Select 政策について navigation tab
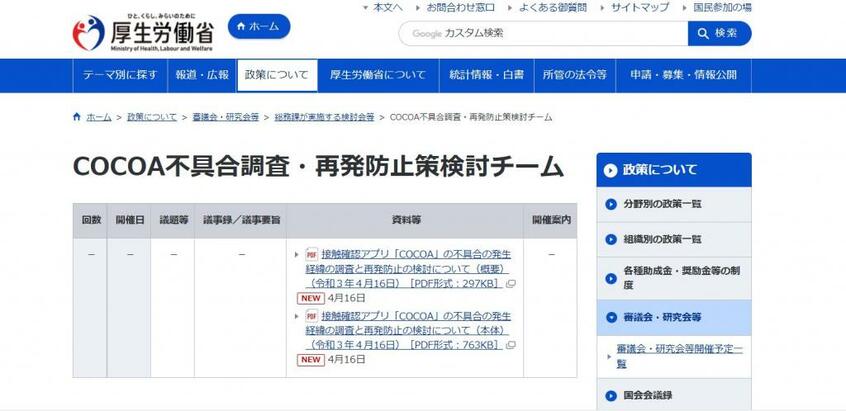The height and width of the screenshot is (411, 846). coord(277,76)
